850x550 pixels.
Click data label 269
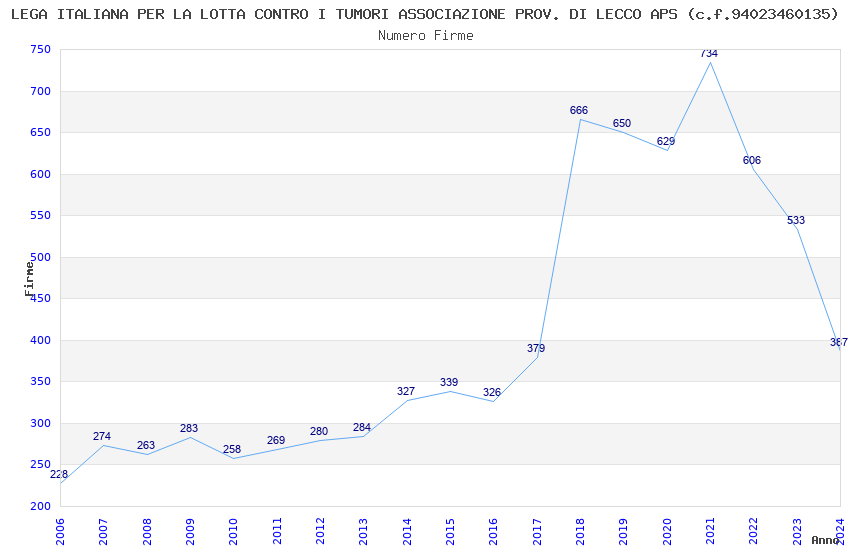[276, 440]
